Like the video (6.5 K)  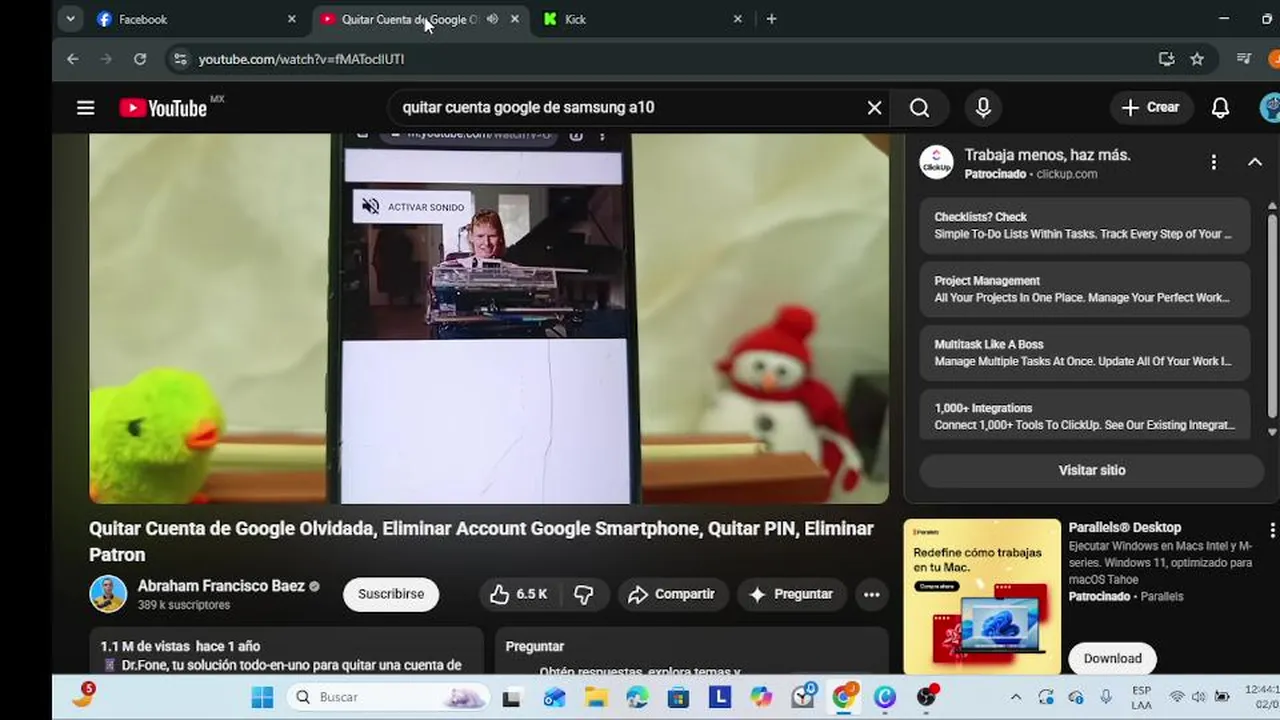[518, 594]
